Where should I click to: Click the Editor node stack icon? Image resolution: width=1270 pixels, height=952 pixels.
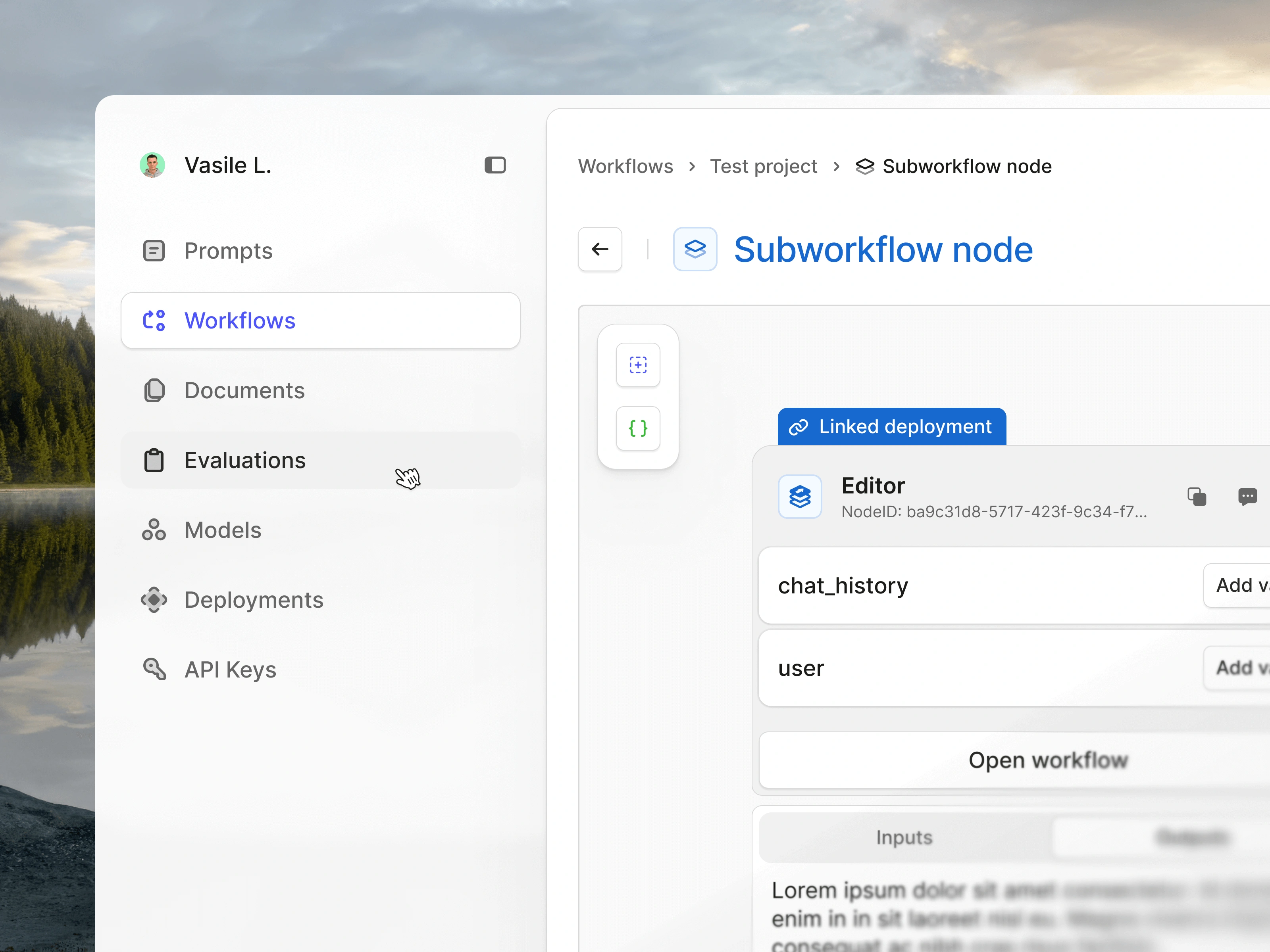point(800,496)
